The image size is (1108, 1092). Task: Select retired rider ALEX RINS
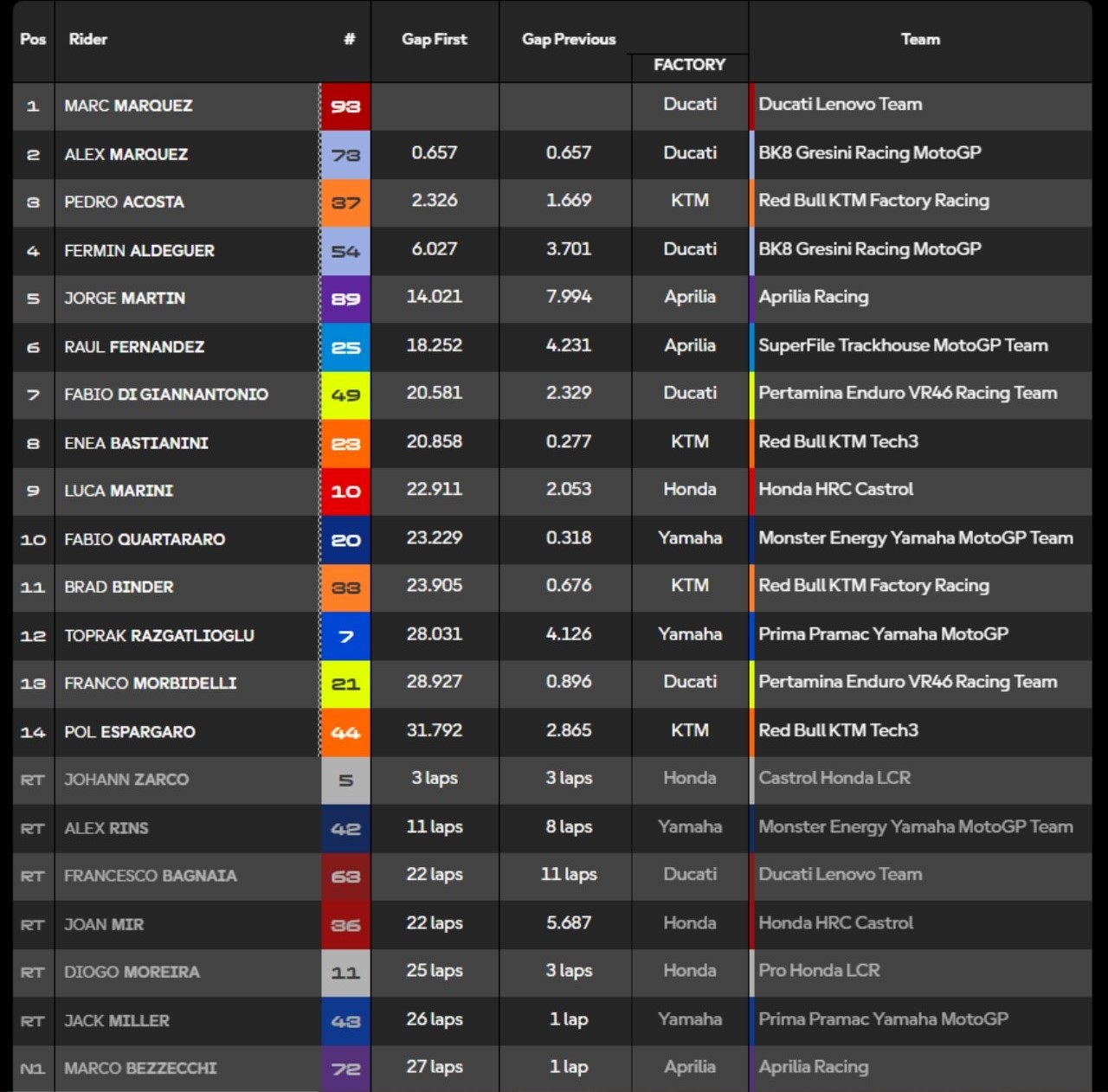coord(106,828)
